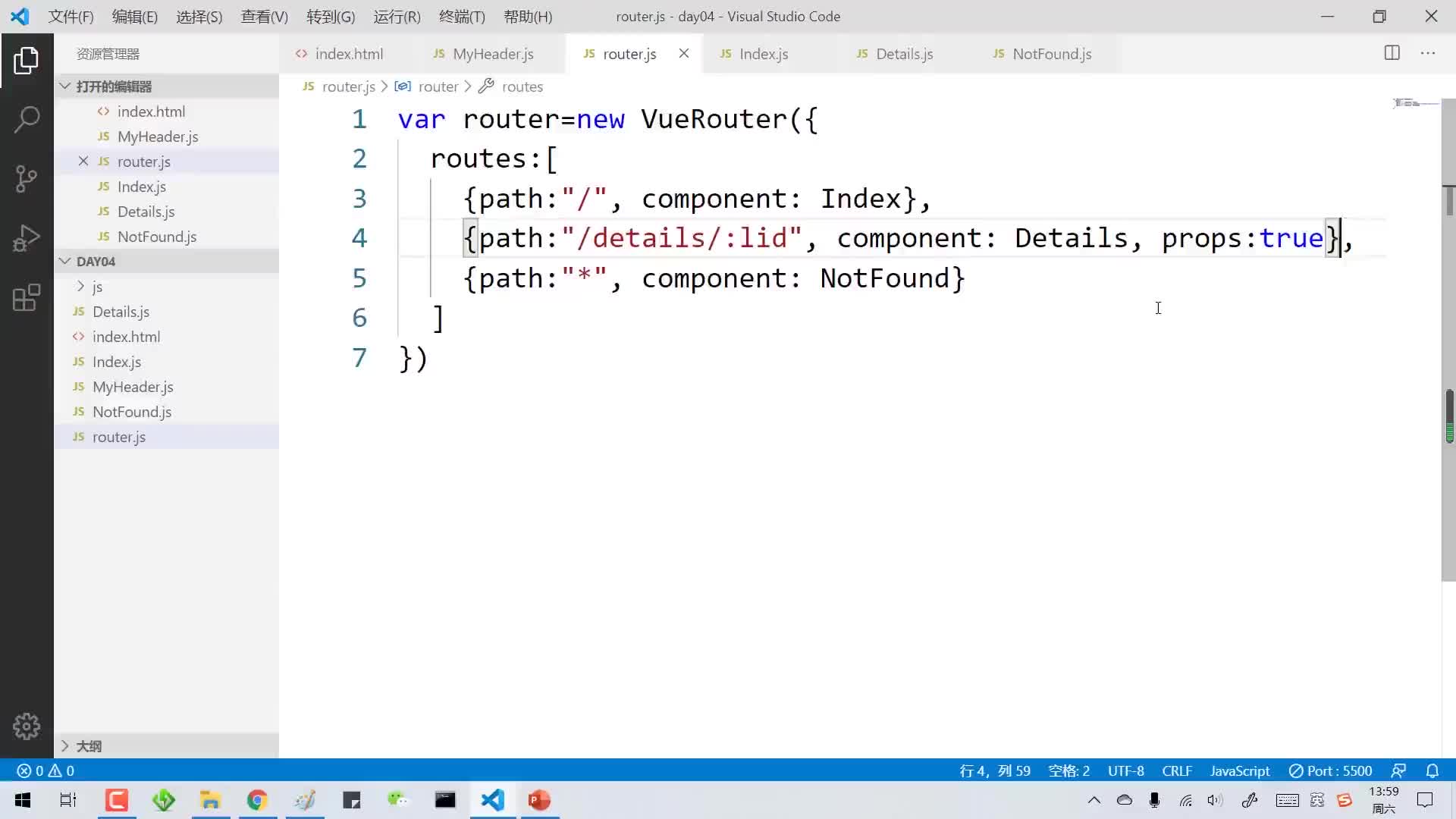The width and height of the screenshot is (1456, 819).
Task: Click the errors and warnings status indicator
Action: tap(45, 770)
